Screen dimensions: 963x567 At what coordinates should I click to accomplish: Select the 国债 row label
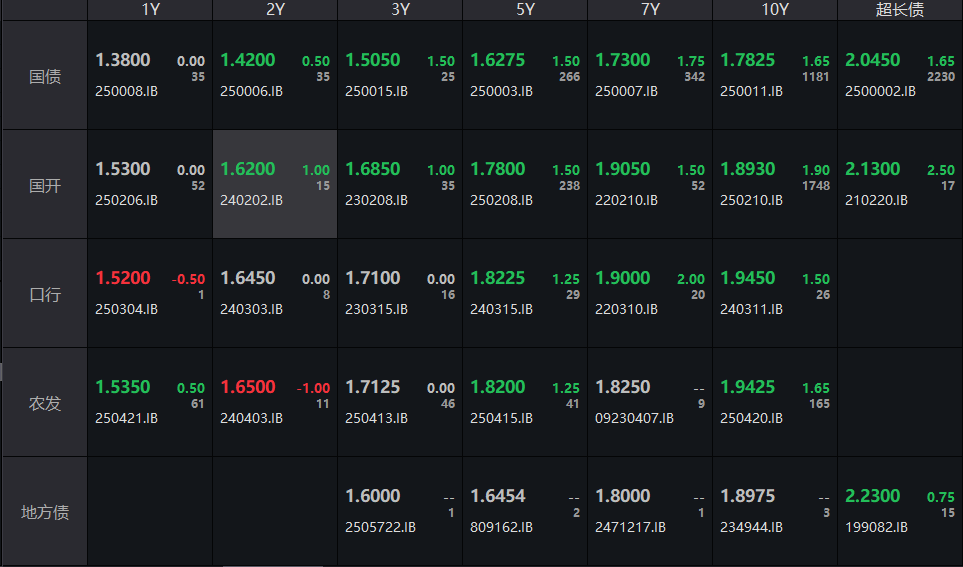coord(44,76)
